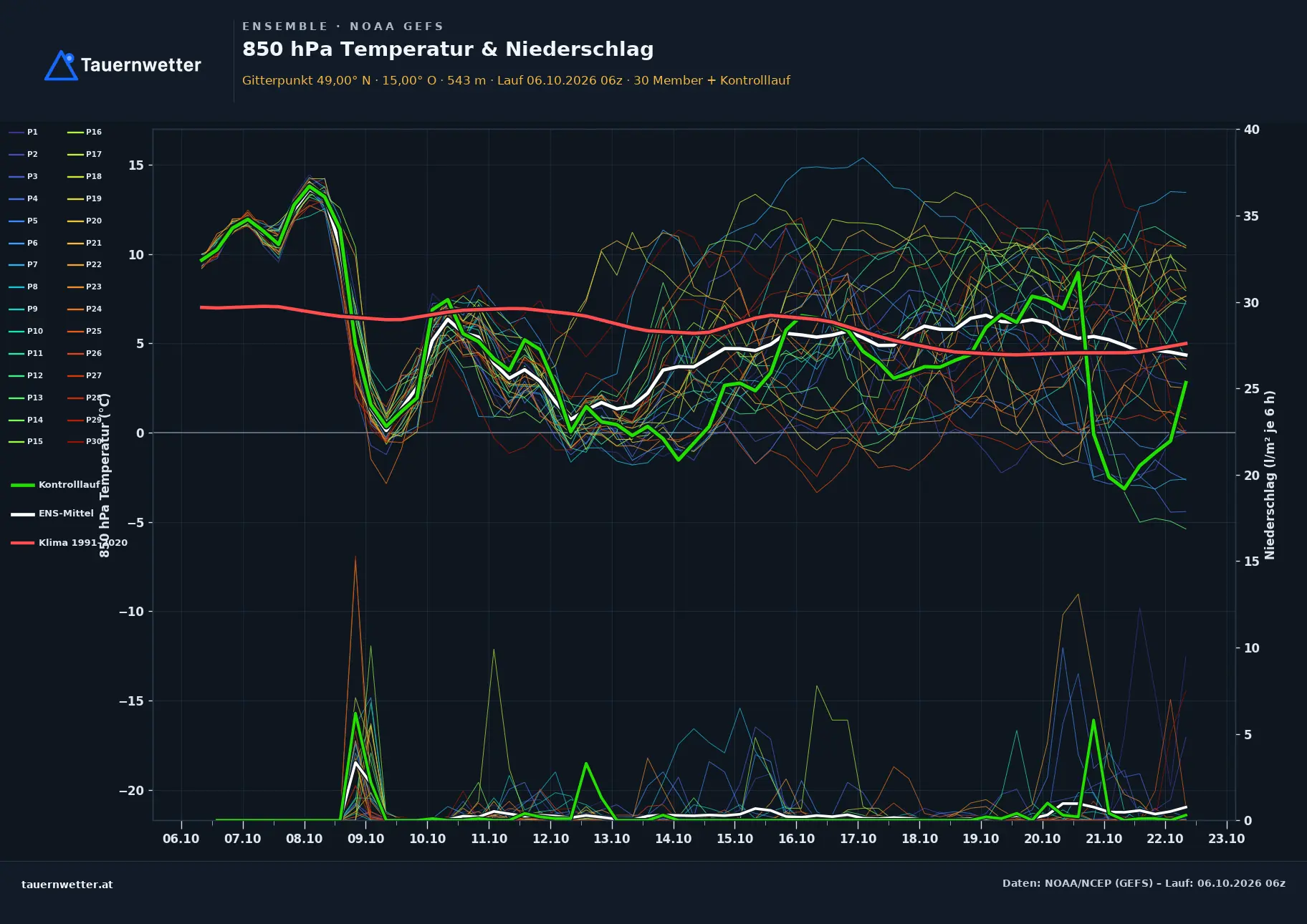Click the Kontrolllauf legend entry
Screen dimensions: 1307x924
(56, 485)
